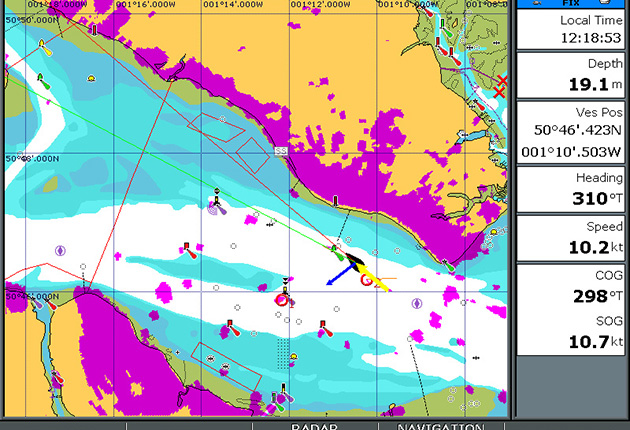
Task: Select green buoy on coast east of vessel
Action: 448,265
